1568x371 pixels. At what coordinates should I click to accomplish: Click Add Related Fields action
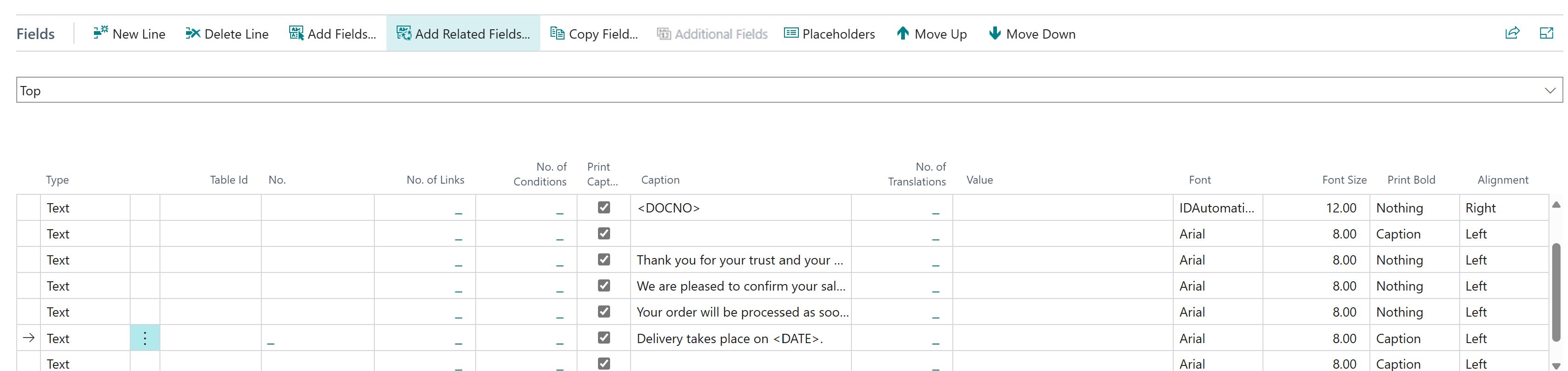click(x=463, y=33)
